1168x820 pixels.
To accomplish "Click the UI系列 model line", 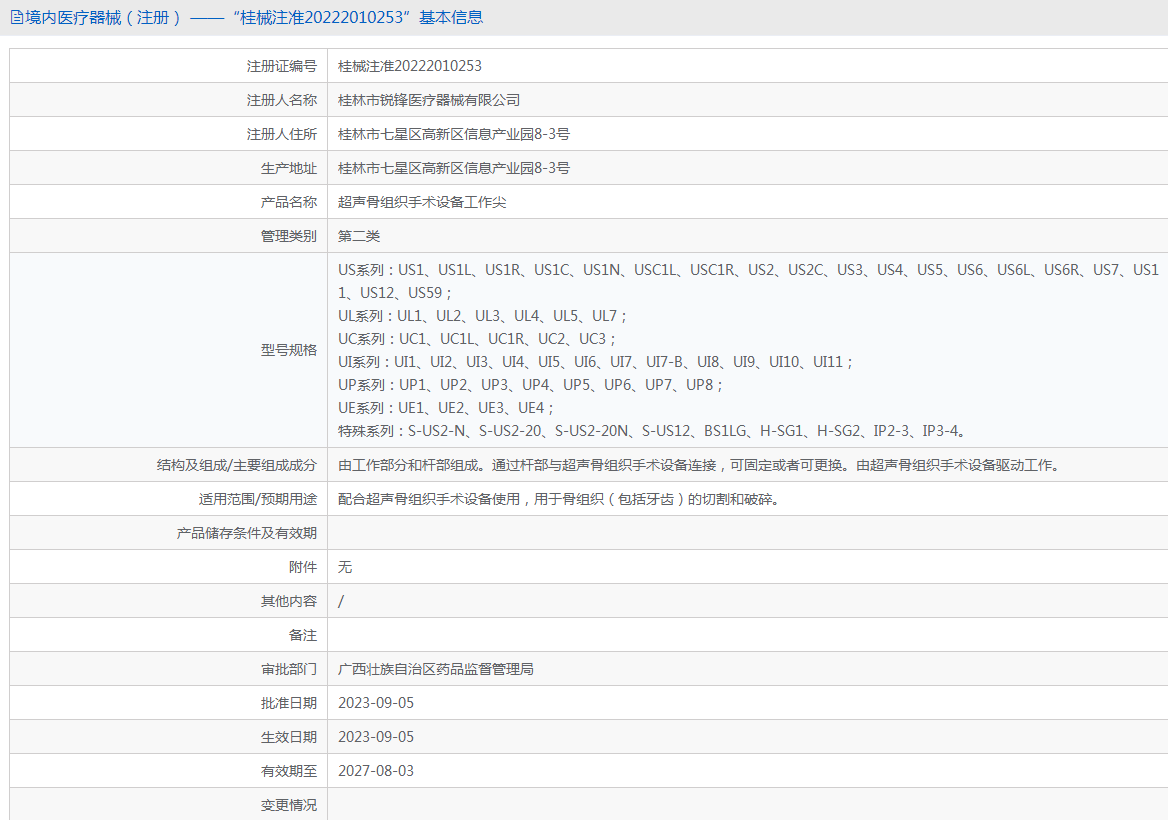I will [x=595, y=362].
